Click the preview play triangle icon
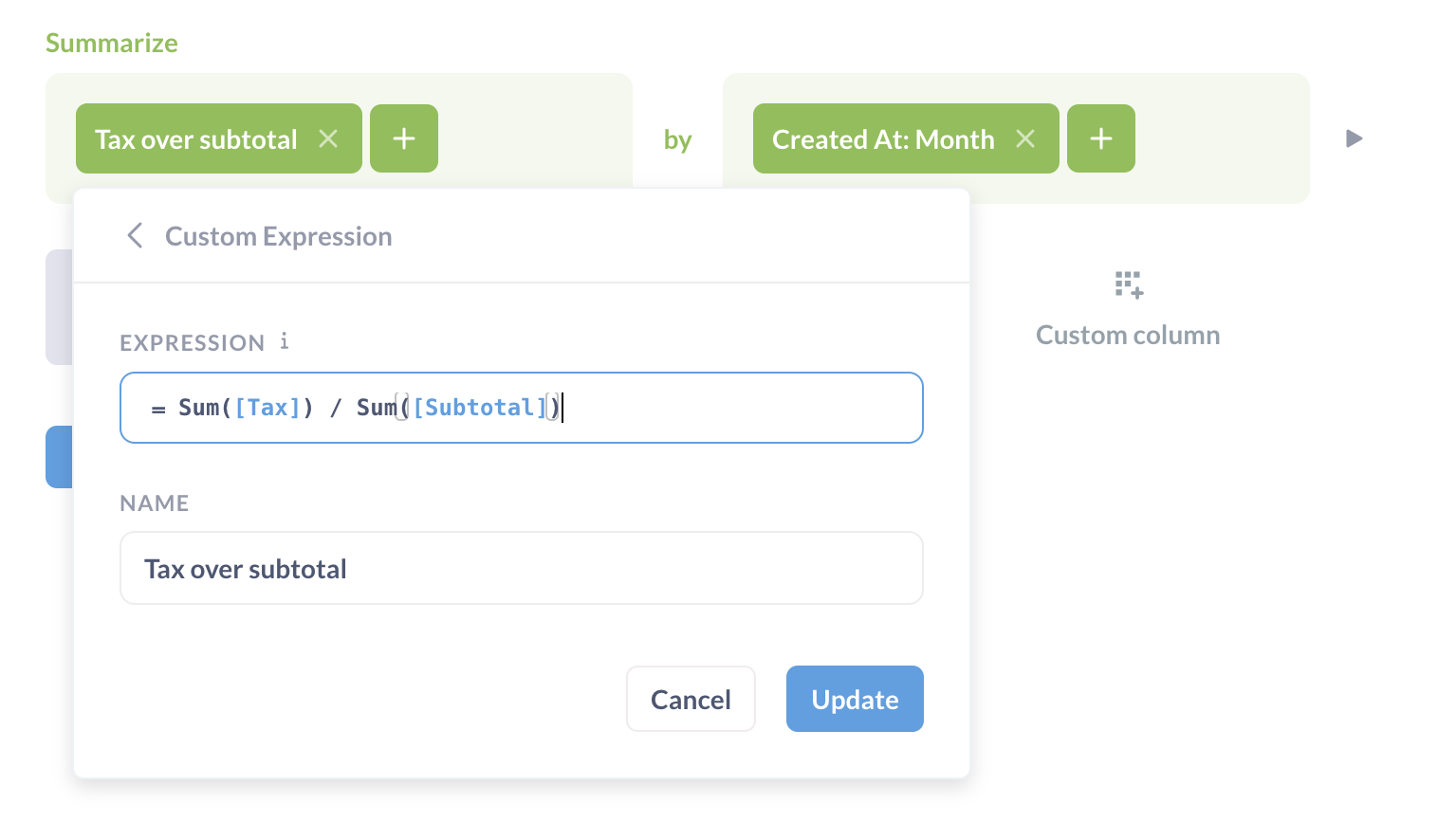Viewport: 1438px width, 840px height. 1354,139
